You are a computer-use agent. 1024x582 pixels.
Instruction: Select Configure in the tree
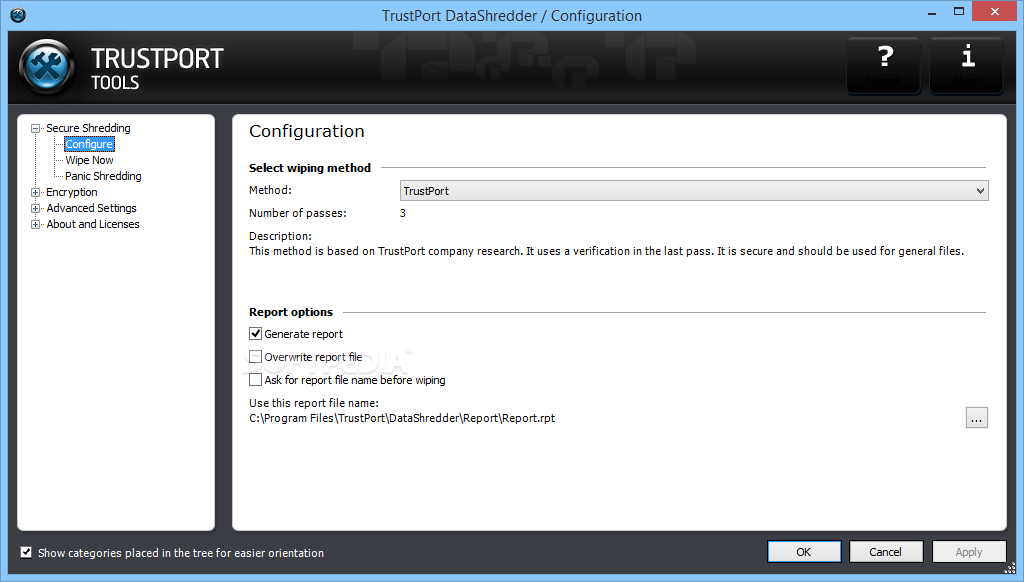tap(89, 144)
